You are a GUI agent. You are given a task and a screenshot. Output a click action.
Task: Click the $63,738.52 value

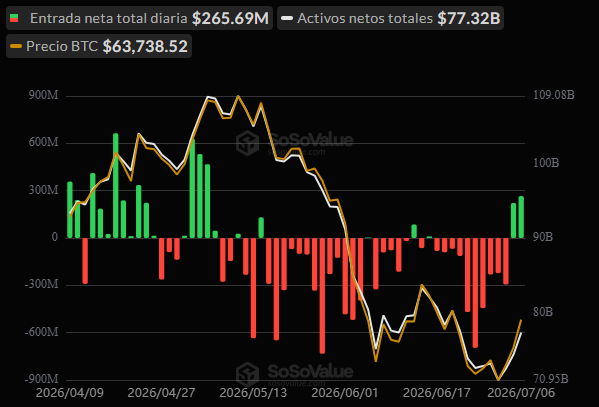pos(145,46)
